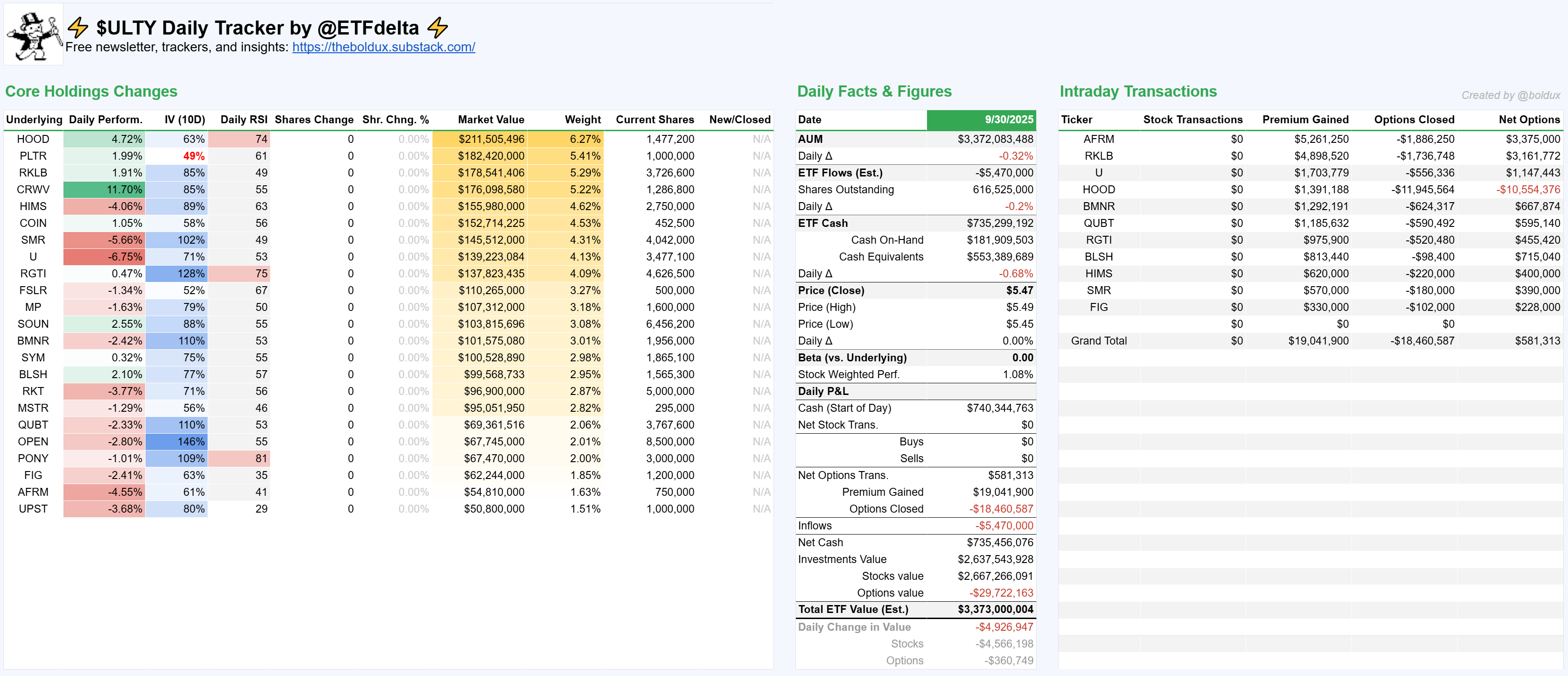Open the theboldux.substack.com link
The height and width of the screenshot is (676, 1568).
tap(383, 48)
